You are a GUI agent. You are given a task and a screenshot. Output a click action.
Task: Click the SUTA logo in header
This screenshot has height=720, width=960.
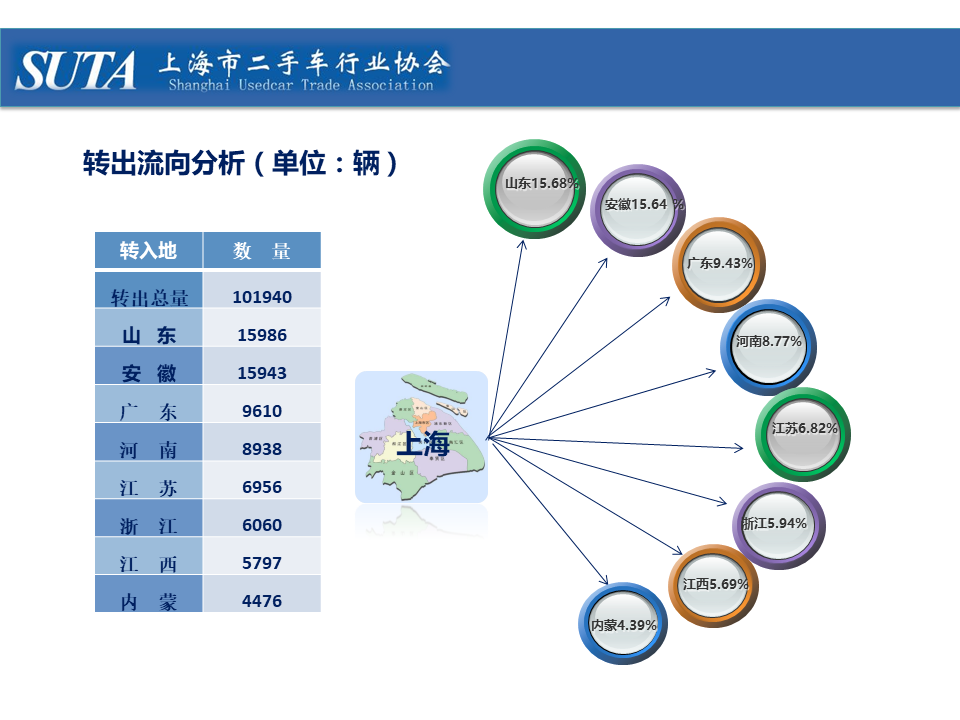(76, 71)
